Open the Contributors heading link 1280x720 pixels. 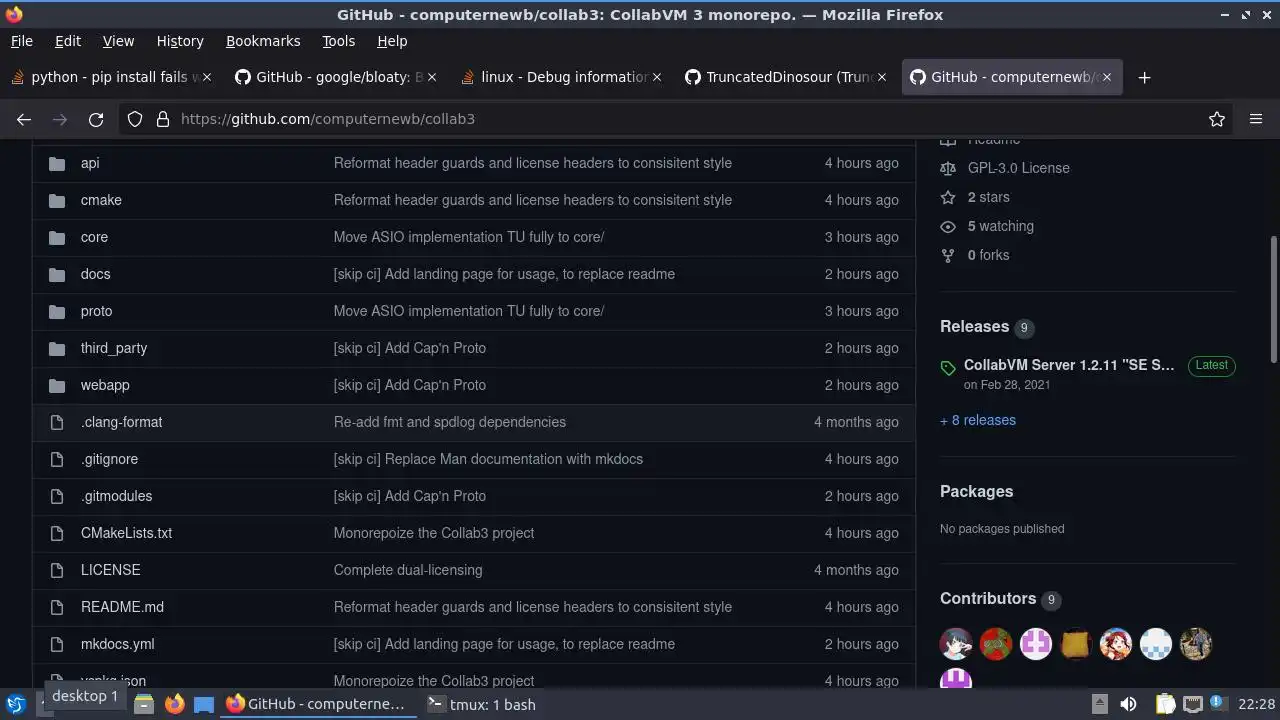(988, 598)
